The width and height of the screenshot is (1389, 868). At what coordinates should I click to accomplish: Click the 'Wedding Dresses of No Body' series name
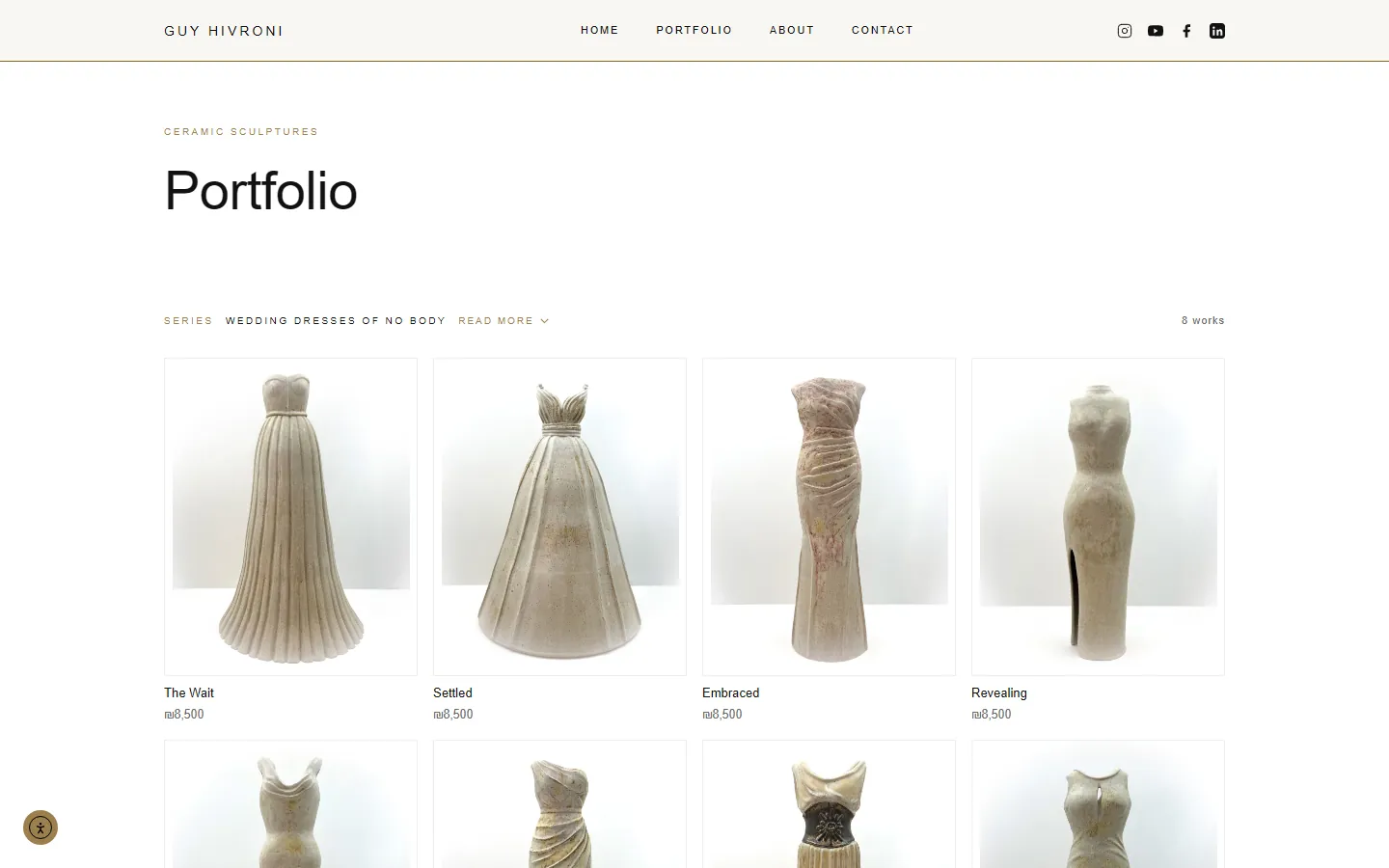(x=336, y=320)
